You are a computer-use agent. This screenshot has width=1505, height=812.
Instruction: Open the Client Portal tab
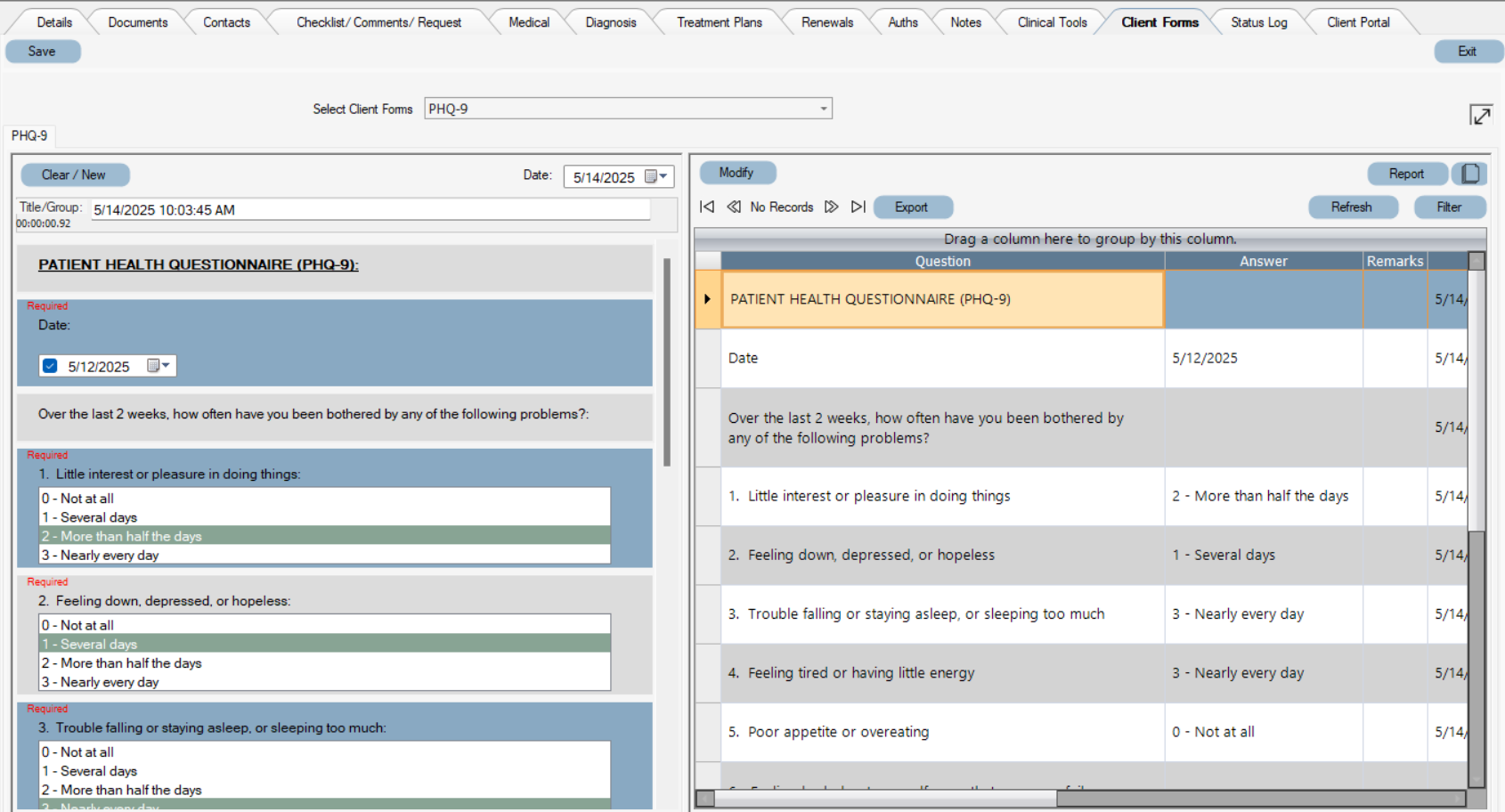[1357, 21]
